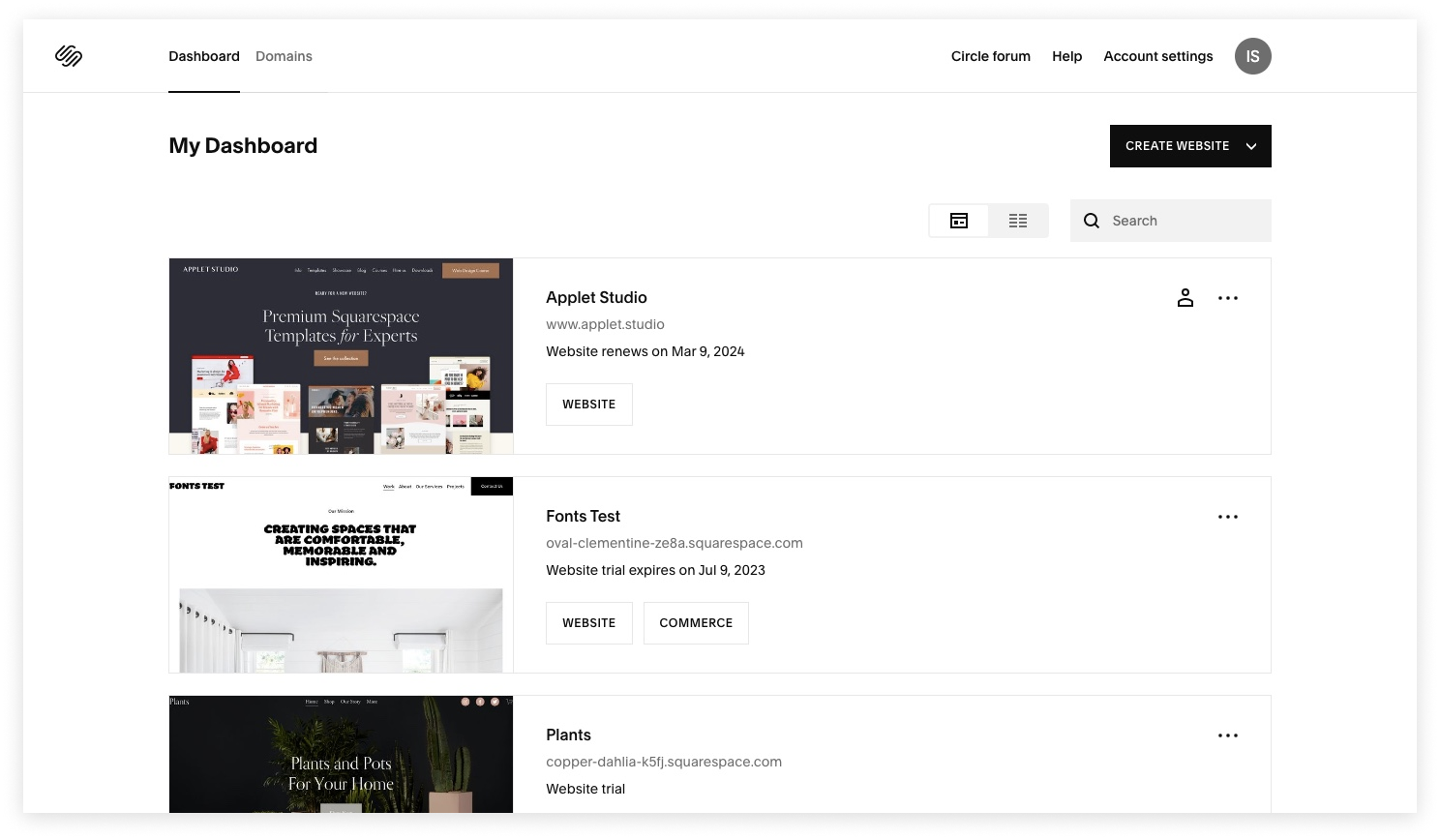
Task: Click oval-clementine-ze8a.squarespace.com URL
Action: pos(675,543)
